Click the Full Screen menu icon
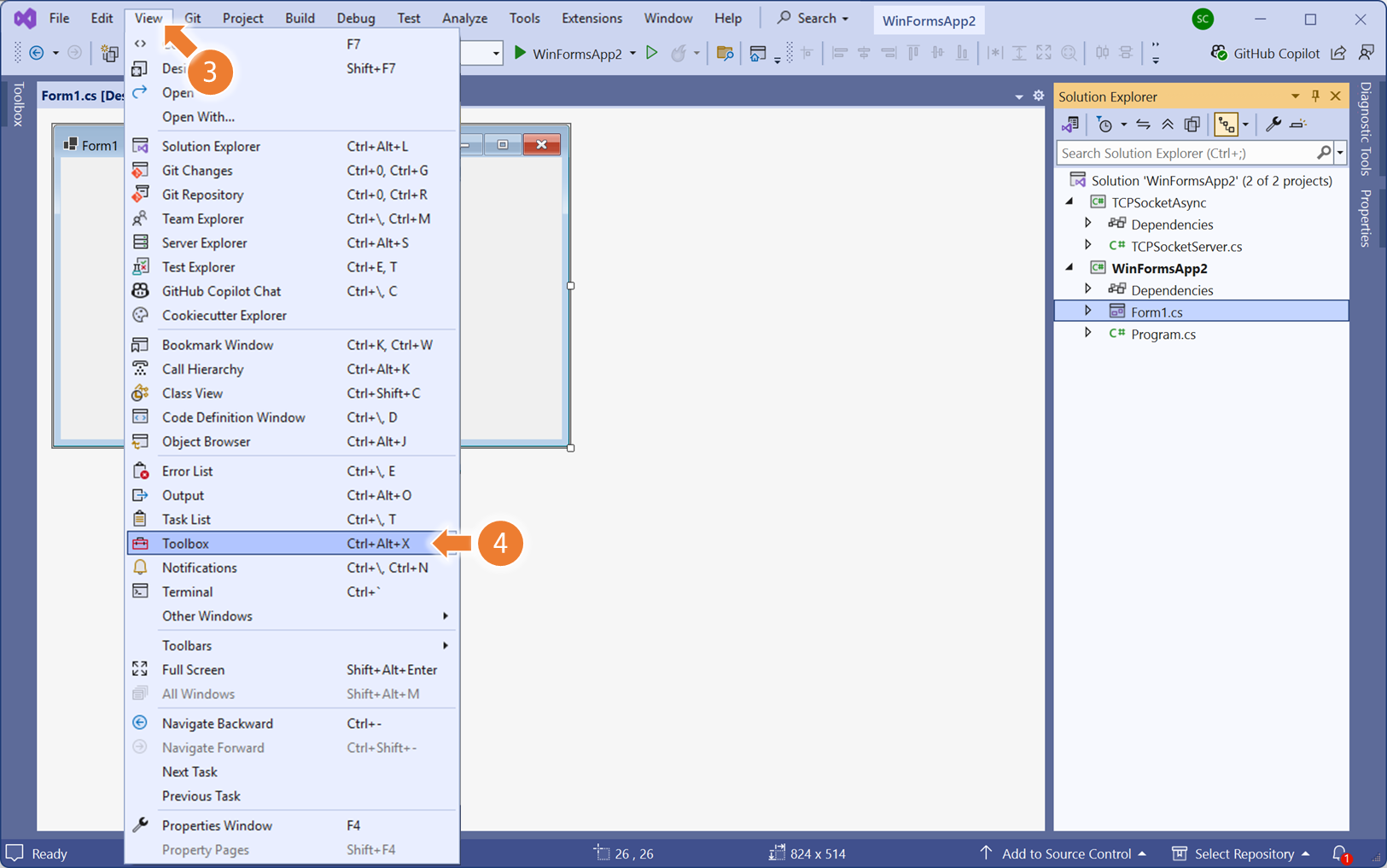Viewport: 1387px width, 868px height. pos(141,670)
